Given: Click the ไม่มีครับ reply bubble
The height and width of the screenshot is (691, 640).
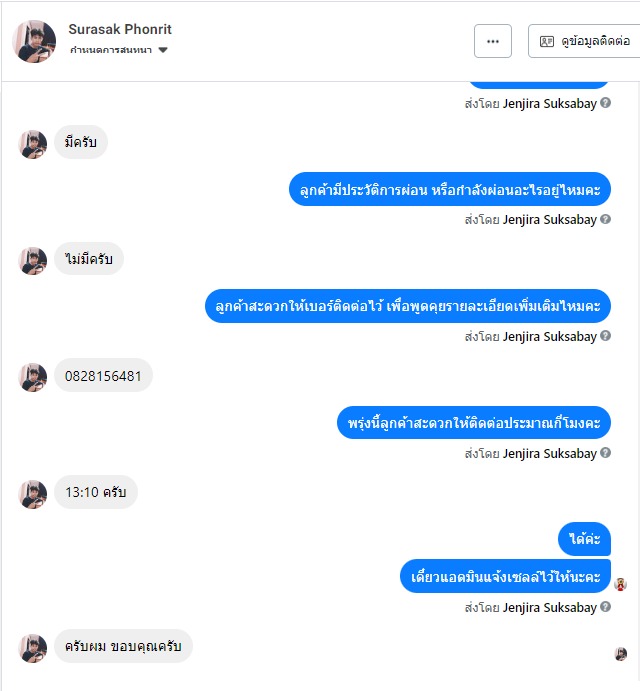Looking at the screenshot, I should pos(89,259).
